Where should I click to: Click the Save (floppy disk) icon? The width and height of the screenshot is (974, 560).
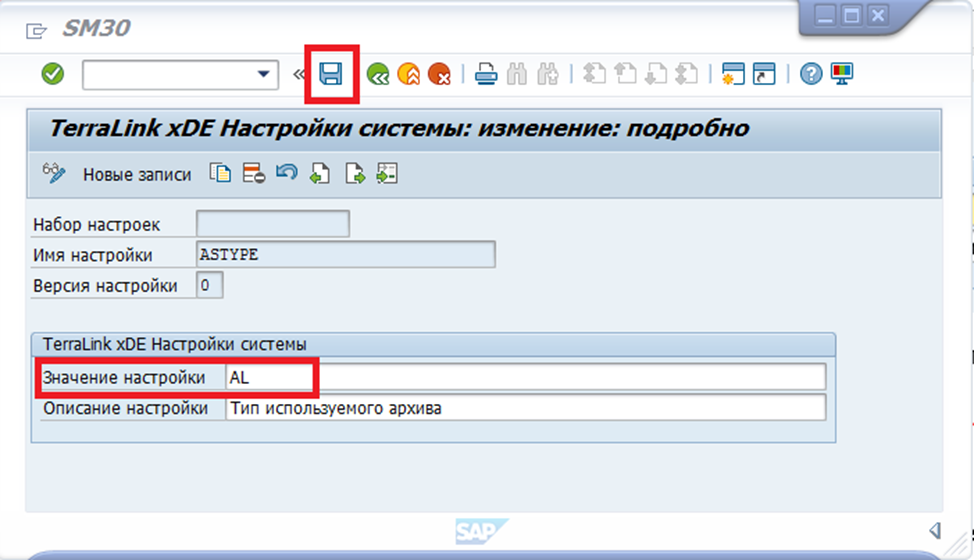(331, 74)
